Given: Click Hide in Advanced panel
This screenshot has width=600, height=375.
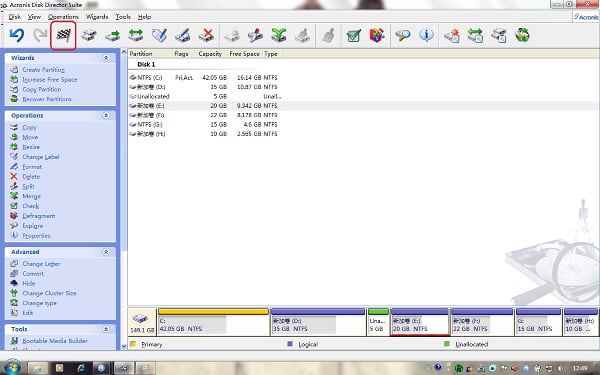Looking at the screenshot, I should pos(29,283).
